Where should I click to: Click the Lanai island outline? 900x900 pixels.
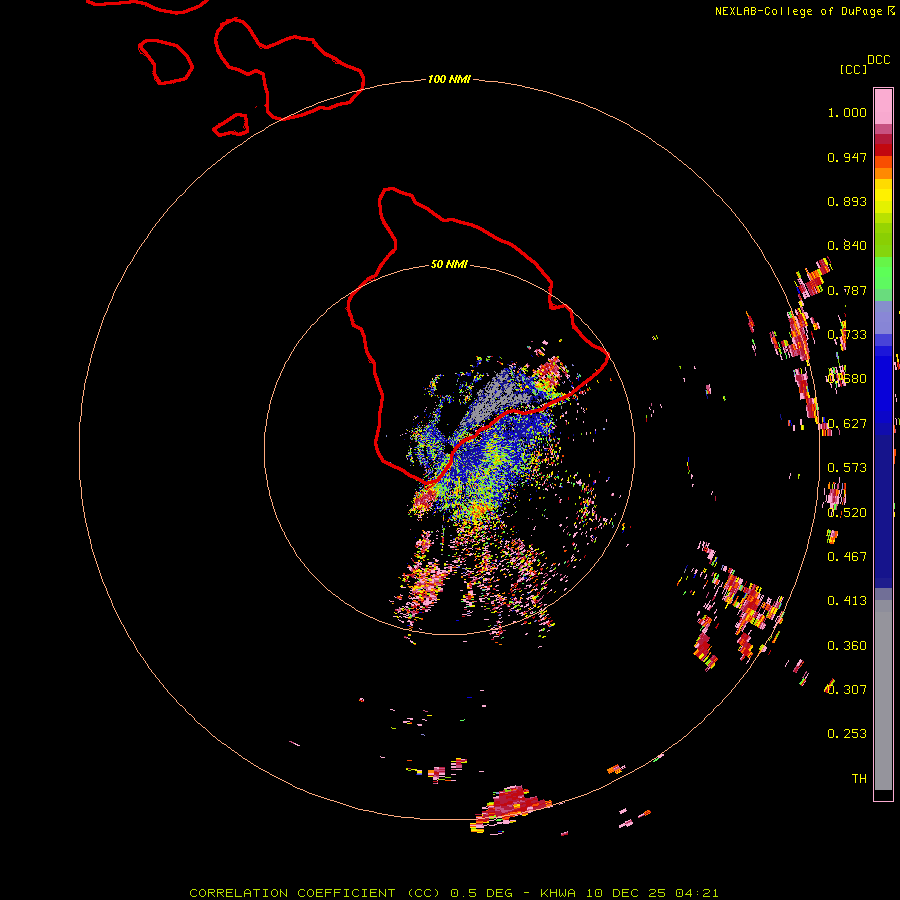(165, 61)
